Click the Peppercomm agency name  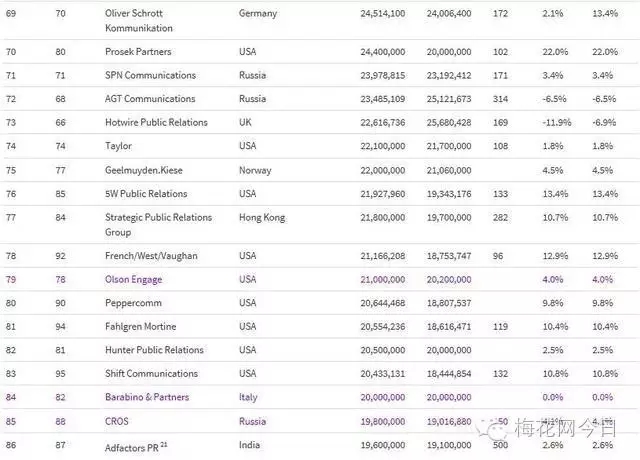coord(134,303)
